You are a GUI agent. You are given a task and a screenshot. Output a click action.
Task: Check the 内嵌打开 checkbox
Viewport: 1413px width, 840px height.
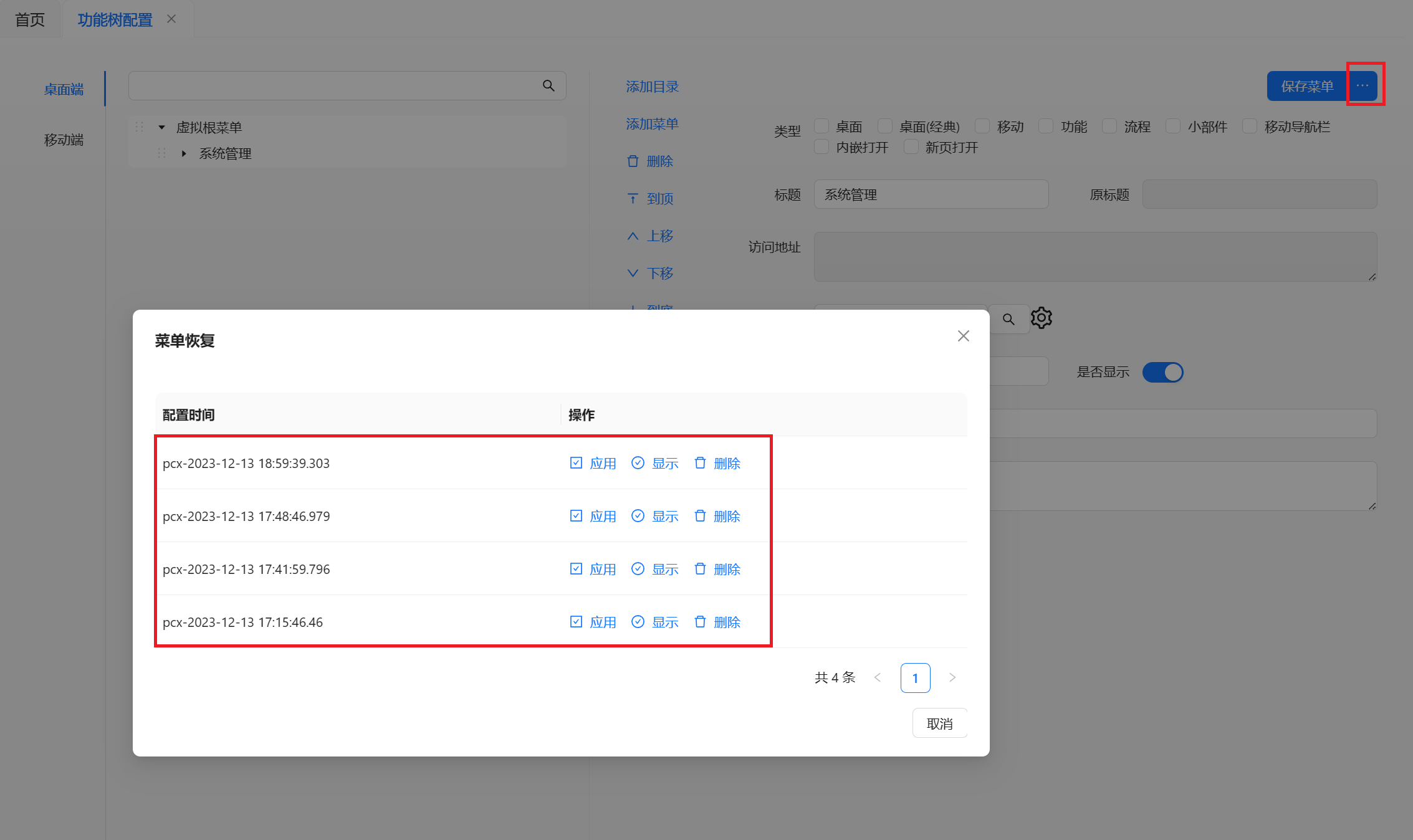click(821, 147)
